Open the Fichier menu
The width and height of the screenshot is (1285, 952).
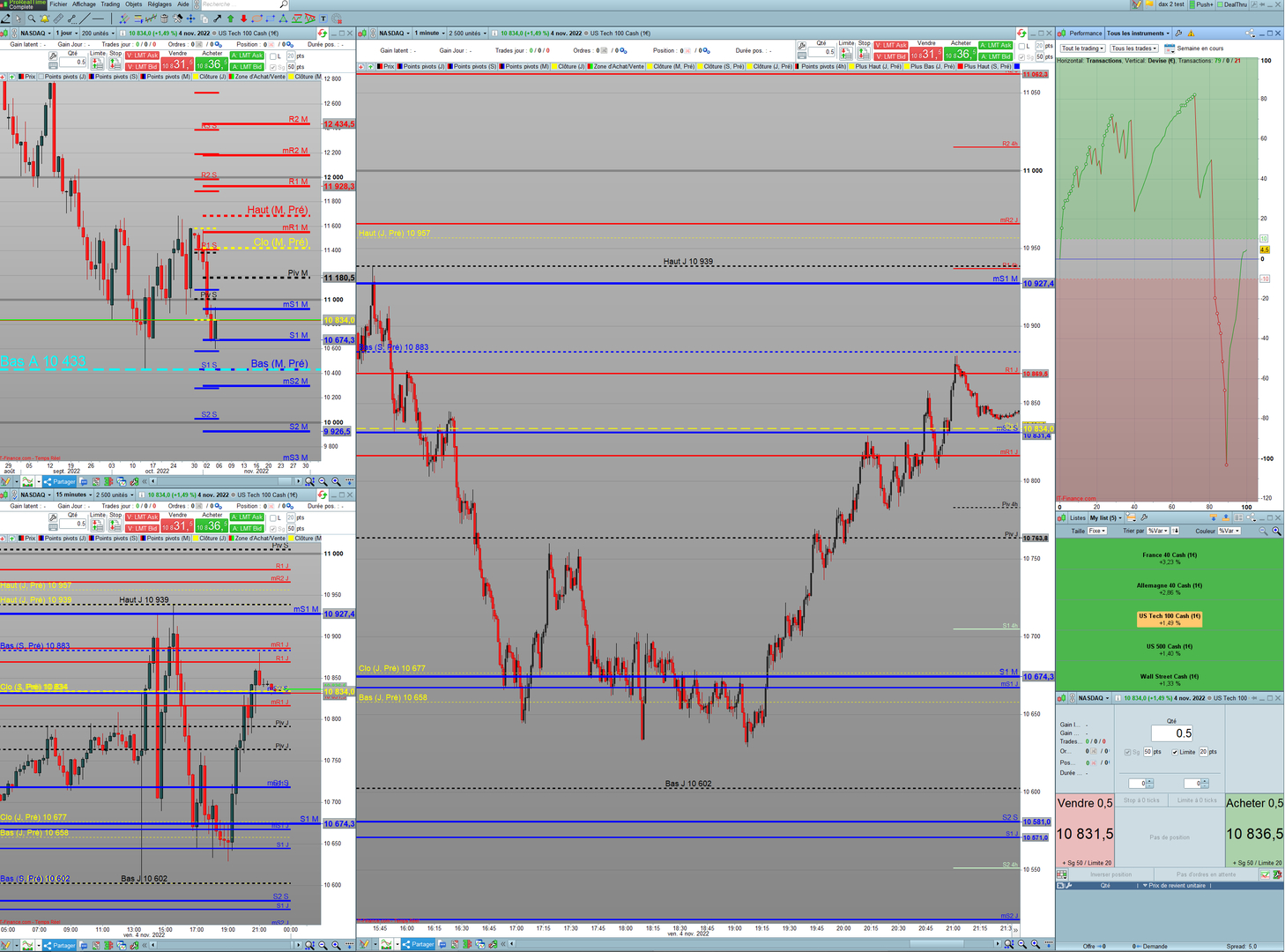click(x=58, y=4)
